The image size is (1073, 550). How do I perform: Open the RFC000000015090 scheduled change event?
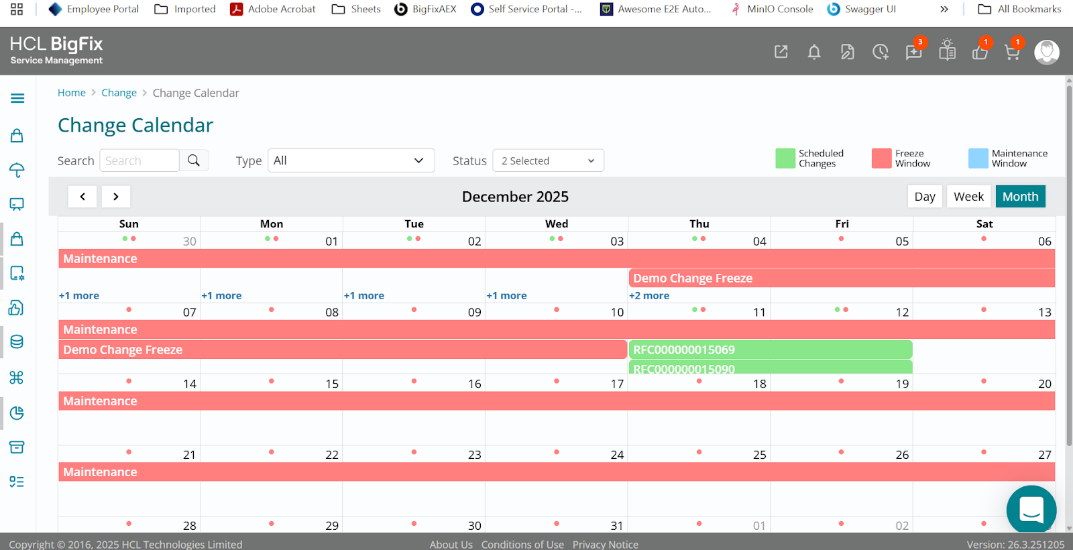coord(771,367)
